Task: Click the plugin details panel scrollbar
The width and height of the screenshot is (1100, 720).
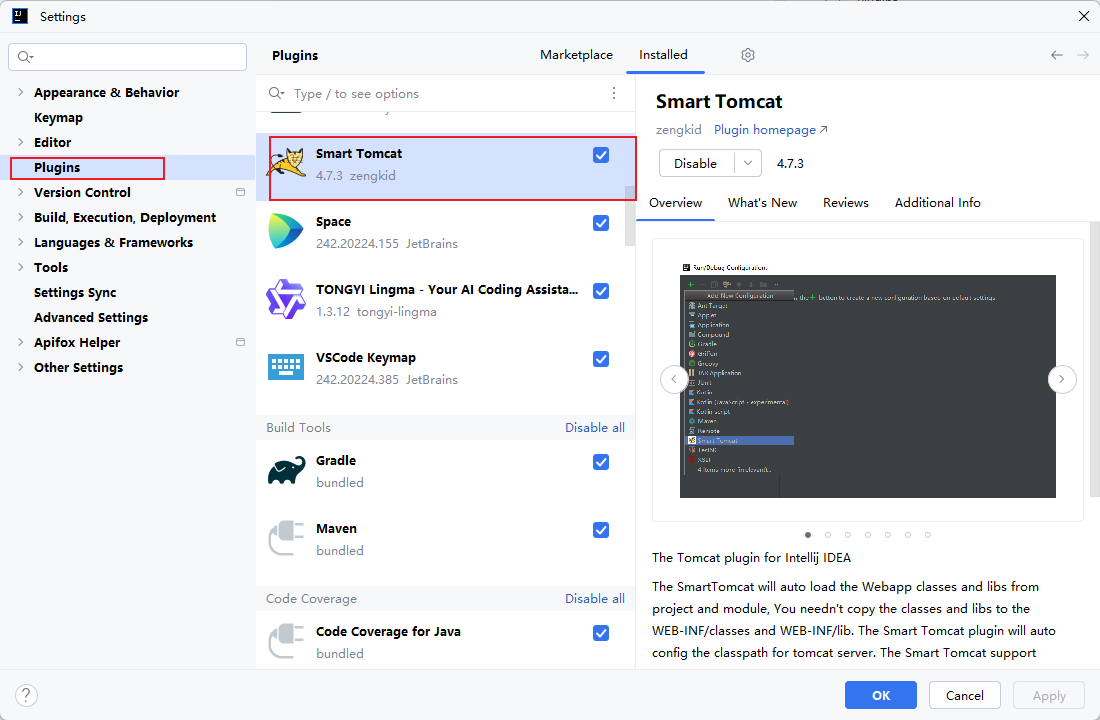Action: [x=1094, y=359]
